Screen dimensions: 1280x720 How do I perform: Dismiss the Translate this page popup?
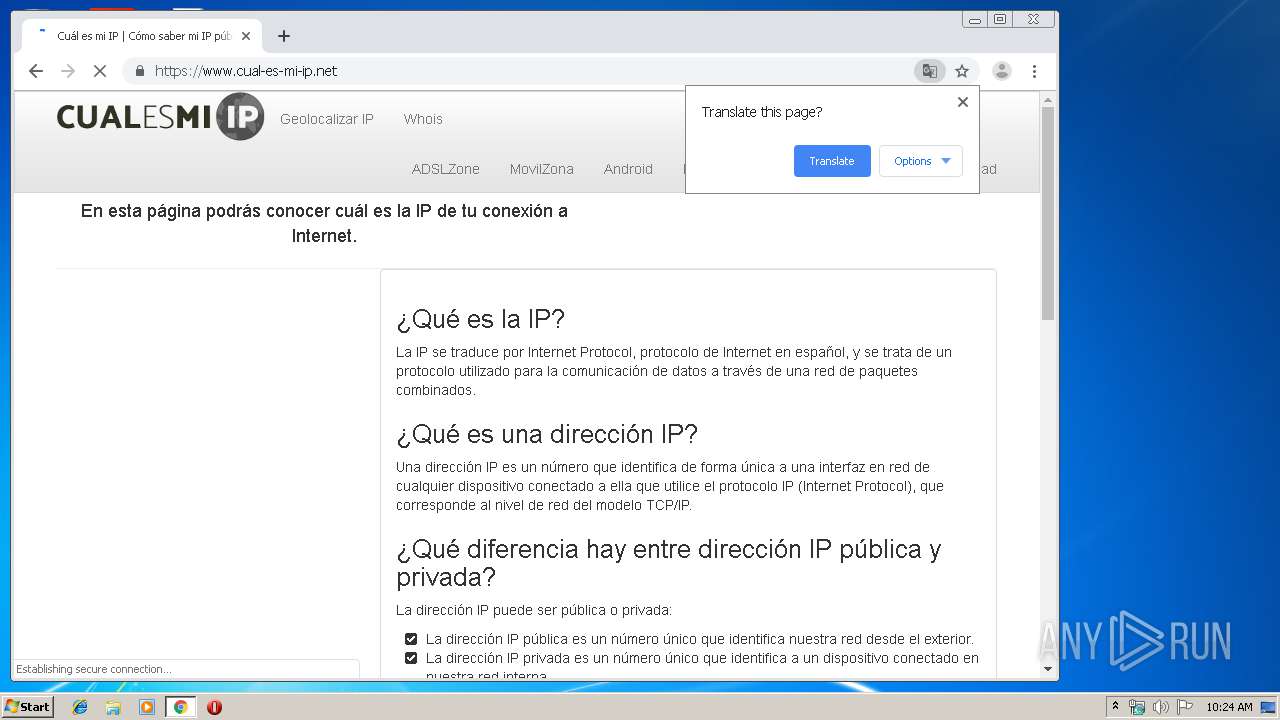963,102
